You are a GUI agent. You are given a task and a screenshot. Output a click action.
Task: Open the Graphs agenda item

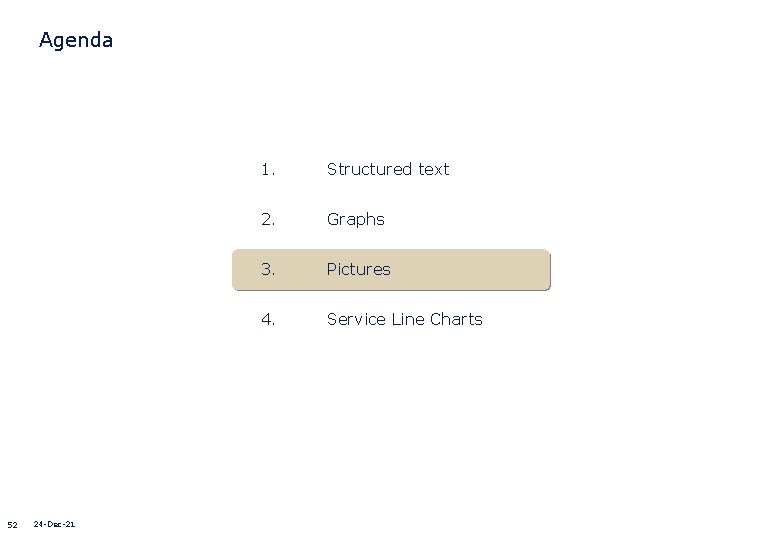355,219
